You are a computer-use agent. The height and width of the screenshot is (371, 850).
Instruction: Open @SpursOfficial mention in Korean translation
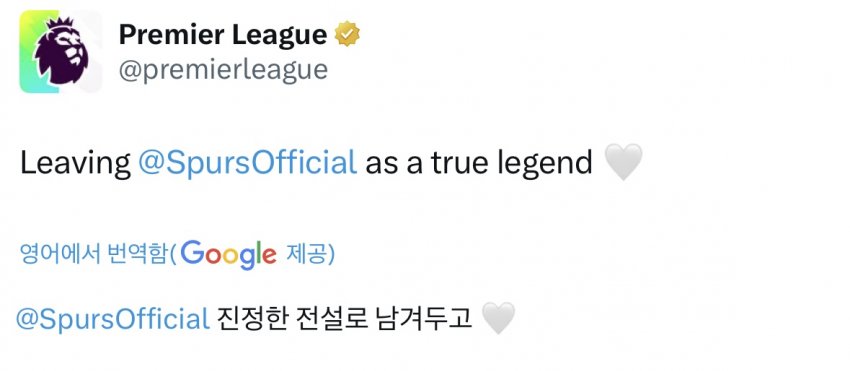(113, 319)
